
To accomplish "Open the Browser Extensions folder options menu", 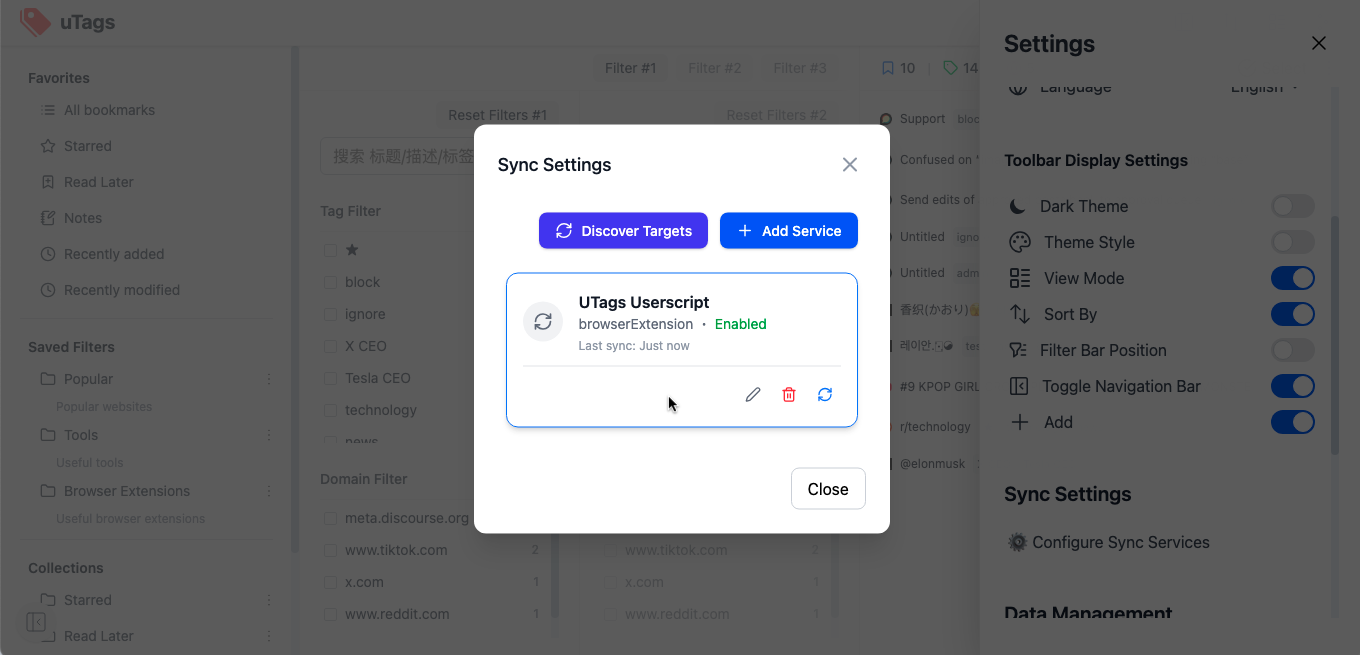I will pyautogui.click(x=269, y=491).
